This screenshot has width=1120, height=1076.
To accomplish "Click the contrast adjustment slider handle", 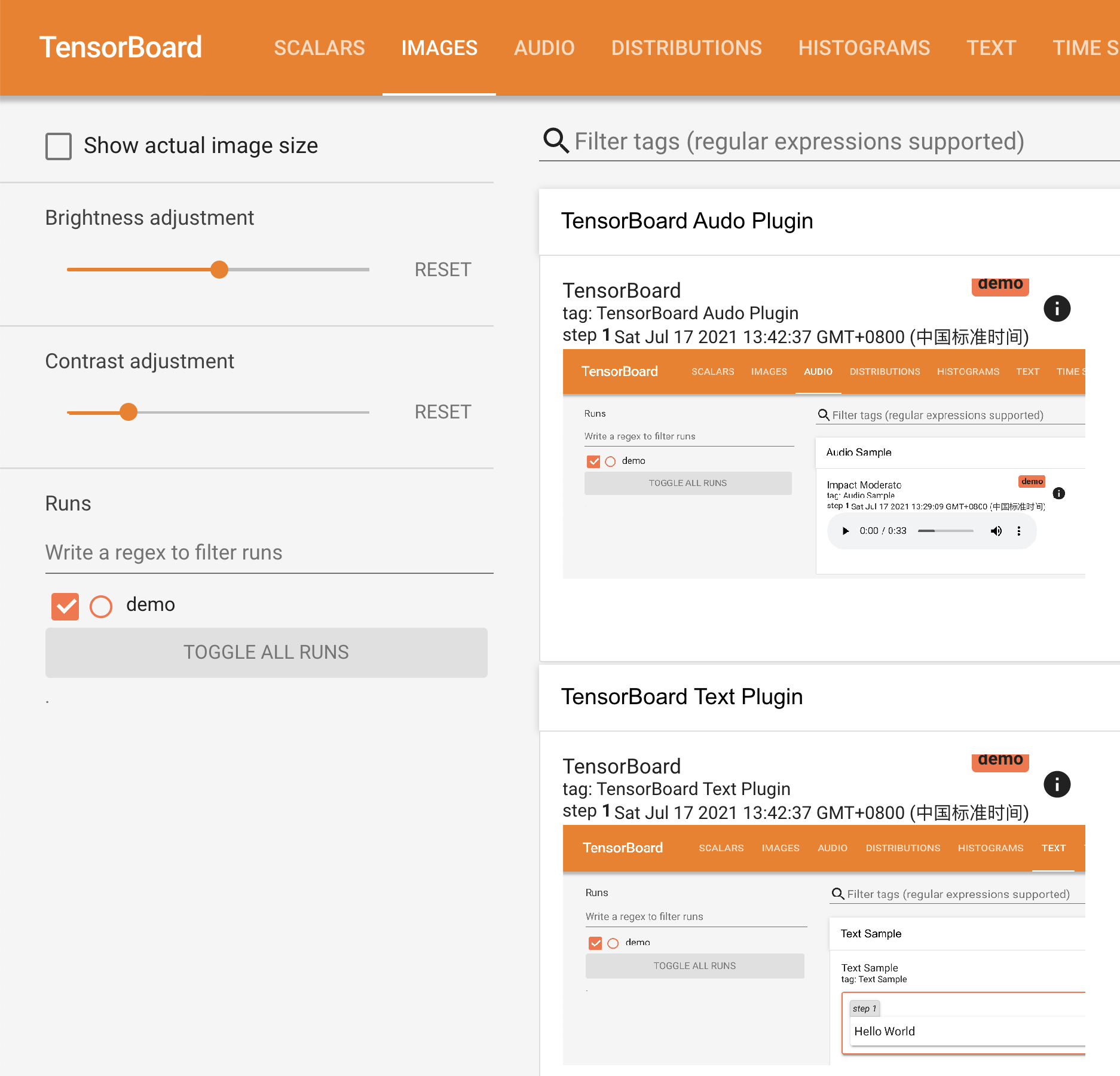I will coord(128,412).
